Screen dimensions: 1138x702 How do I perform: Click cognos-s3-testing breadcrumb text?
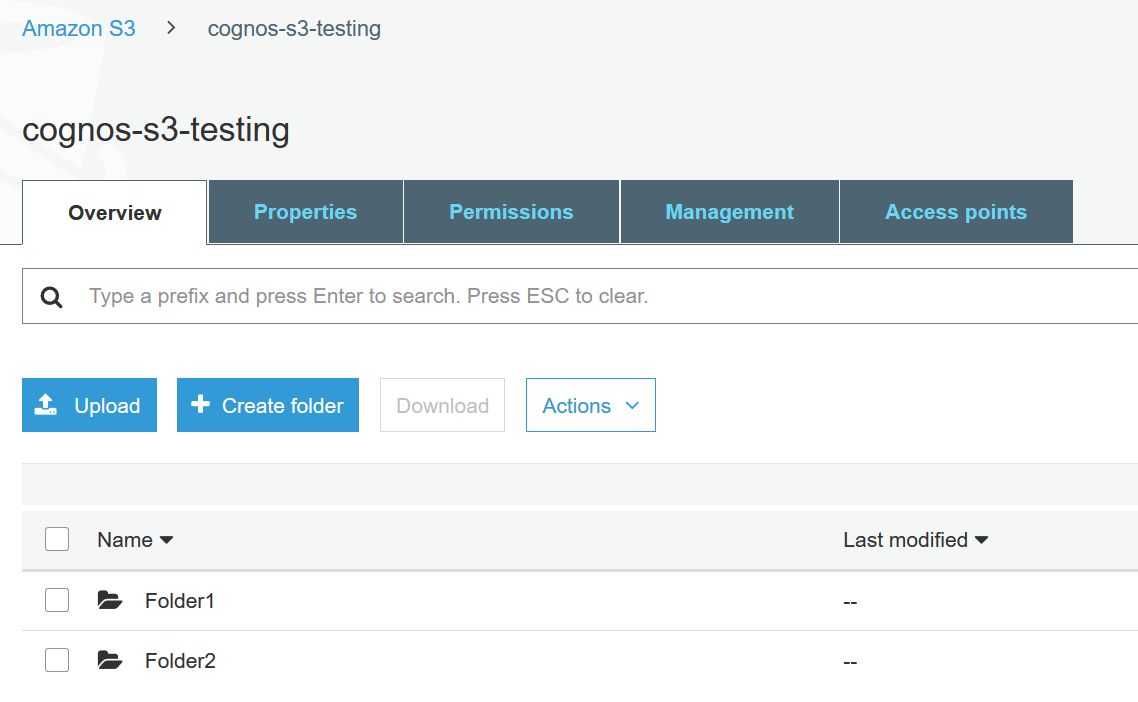294,28
